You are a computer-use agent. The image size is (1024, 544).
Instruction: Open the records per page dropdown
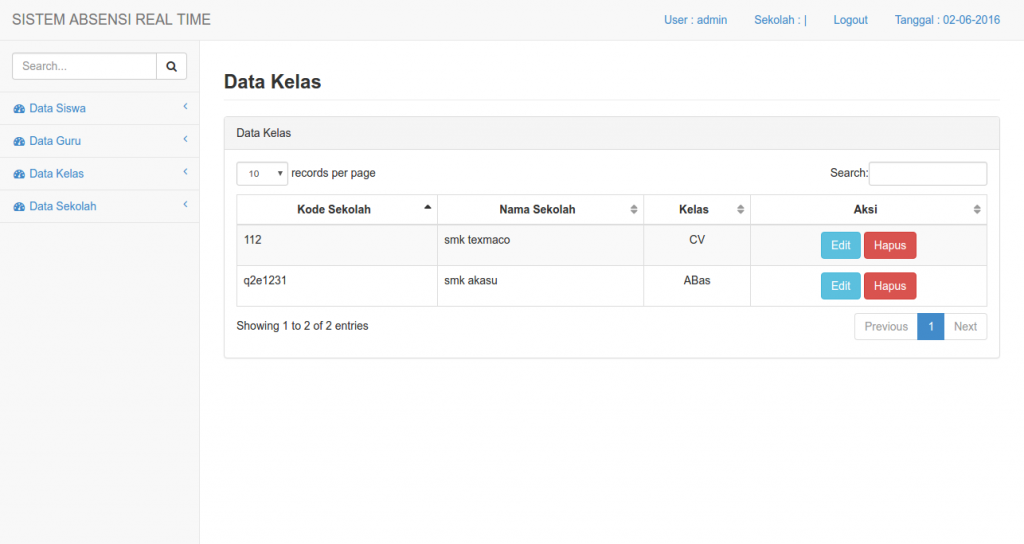pyautogui.click(x=262, y=174)
